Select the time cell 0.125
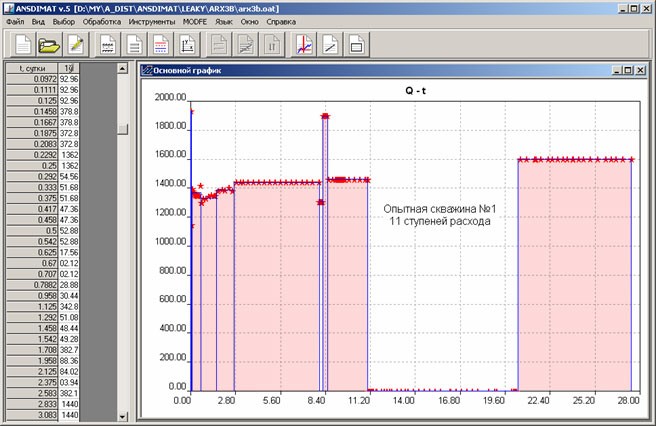This screenshot has width=656, height=426. pyautogui.click(x=32, y=101)
